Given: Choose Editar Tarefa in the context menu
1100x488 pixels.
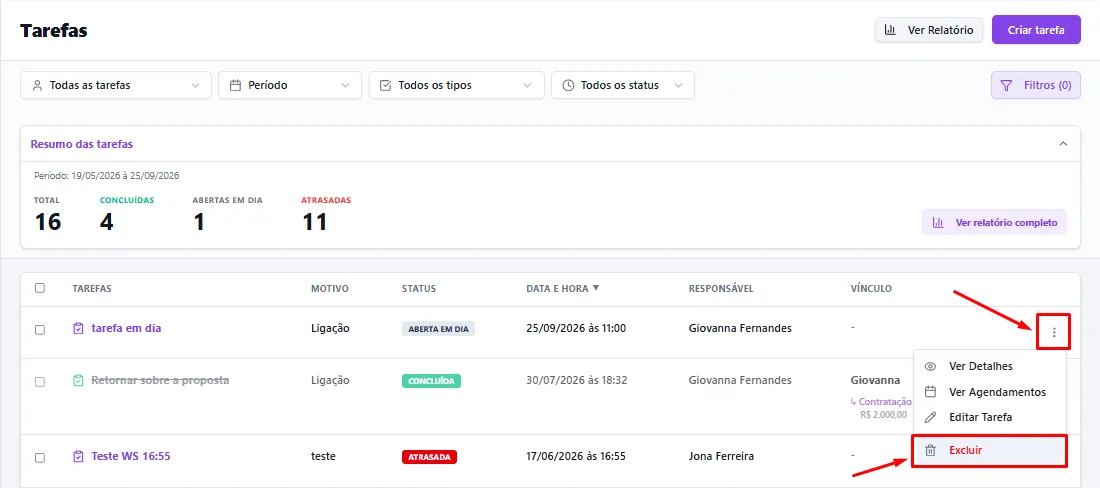Looking at the screenshot, I should tap(989, 417).
